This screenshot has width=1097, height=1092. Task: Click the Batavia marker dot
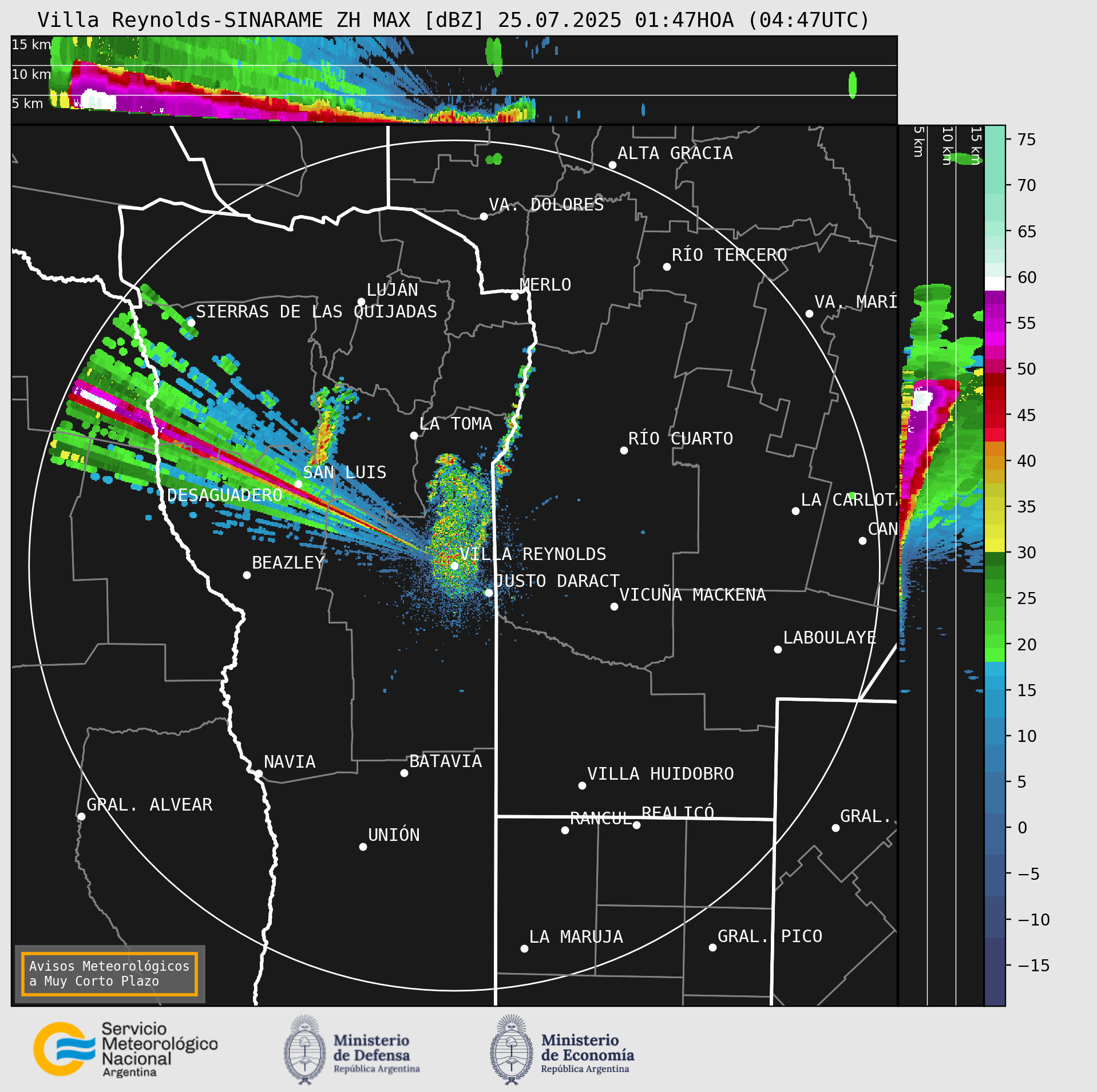[404, 773]
